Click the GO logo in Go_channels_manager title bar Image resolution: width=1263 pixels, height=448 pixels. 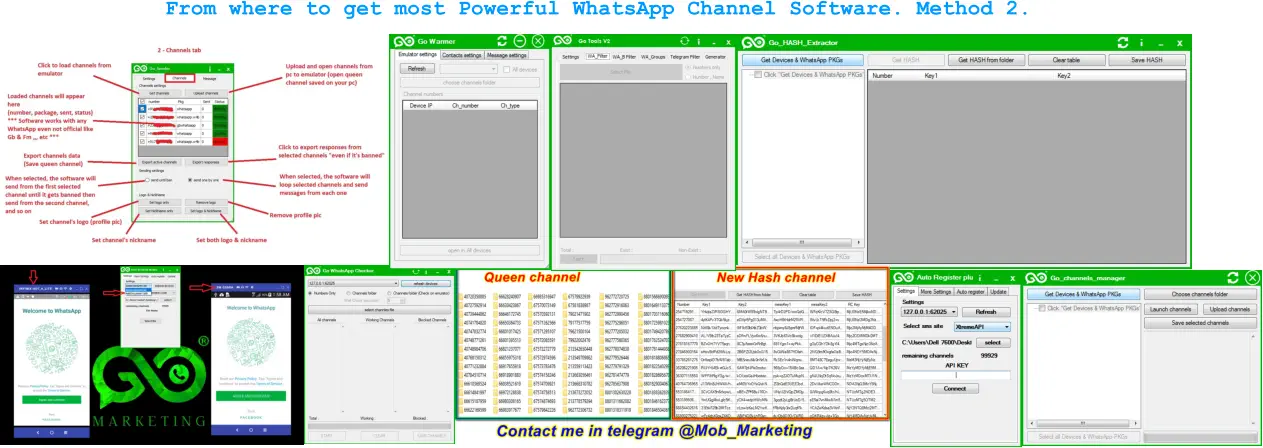1036,278
